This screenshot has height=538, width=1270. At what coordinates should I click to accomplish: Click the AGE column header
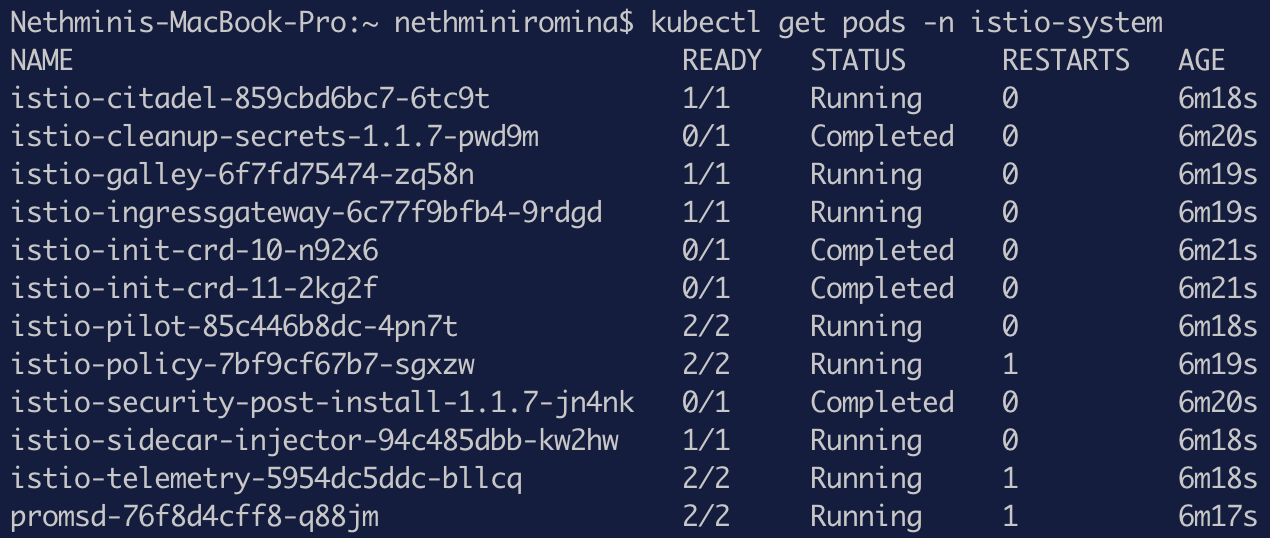(x=1202, y=61)
